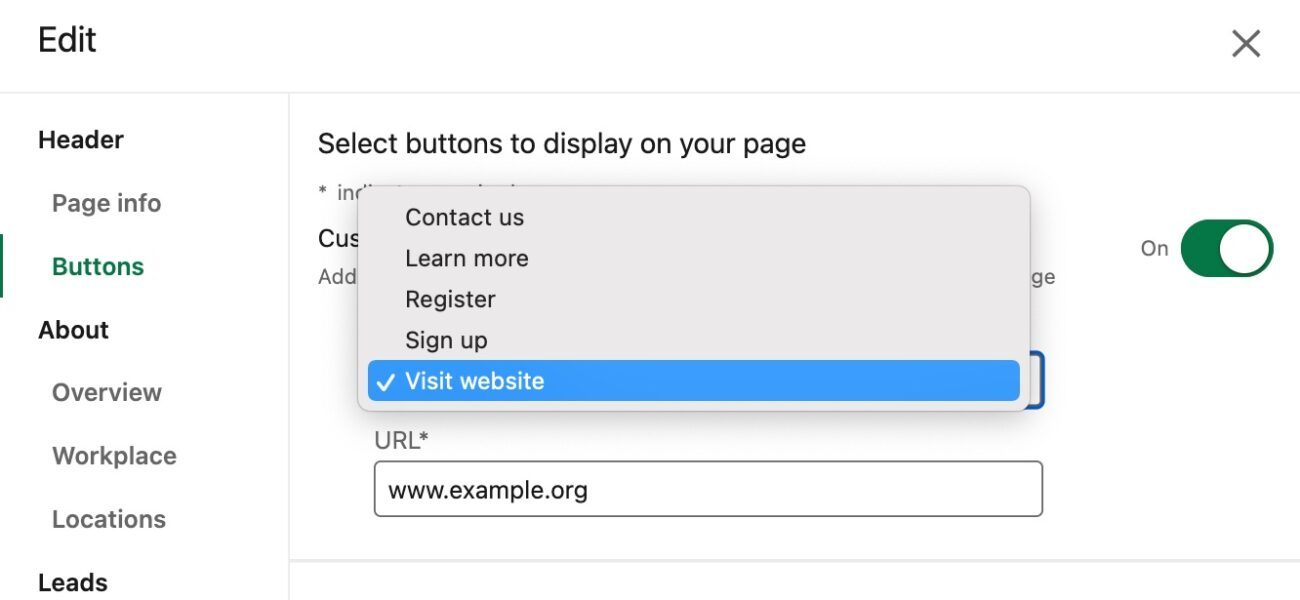Select Overview in the sidebar

[107, 392]
